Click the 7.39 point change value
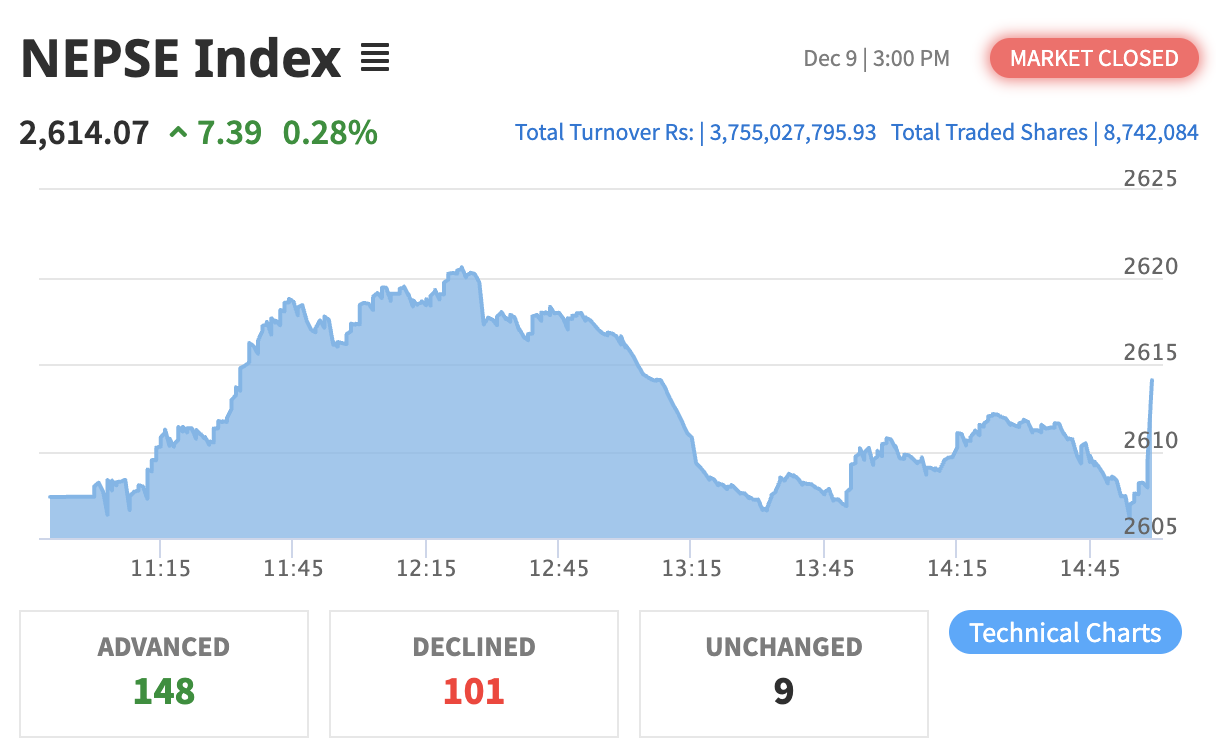Image resolution: width=1216 pixels, height=745 pixels. point(229,131)
